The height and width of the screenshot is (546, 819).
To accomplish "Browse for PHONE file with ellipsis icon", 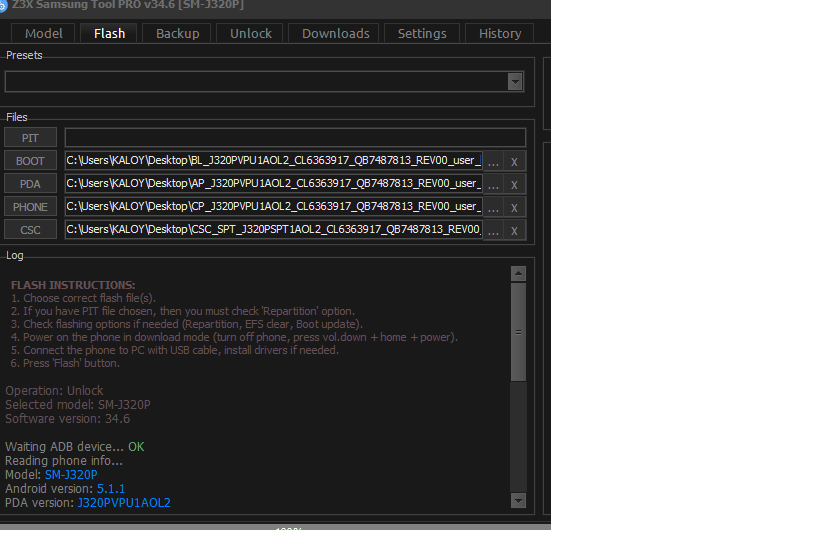I will tap(493, 207).
